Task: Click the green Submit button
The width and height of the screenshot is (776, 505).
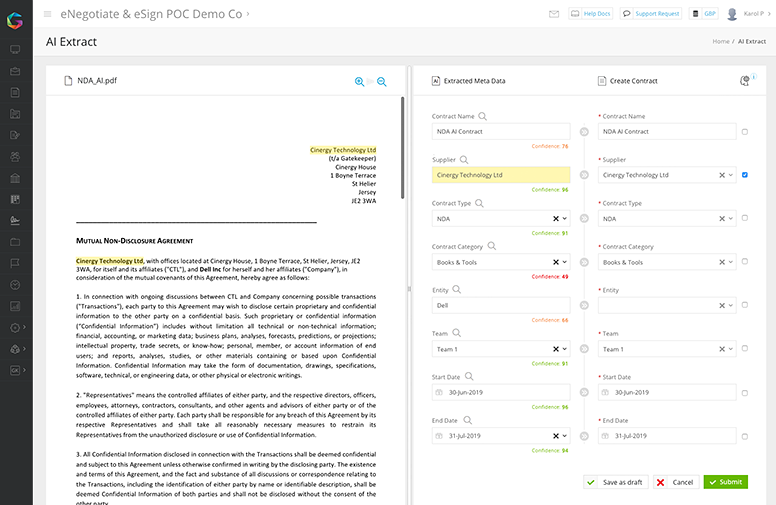Action: click(x=726, y=482)
